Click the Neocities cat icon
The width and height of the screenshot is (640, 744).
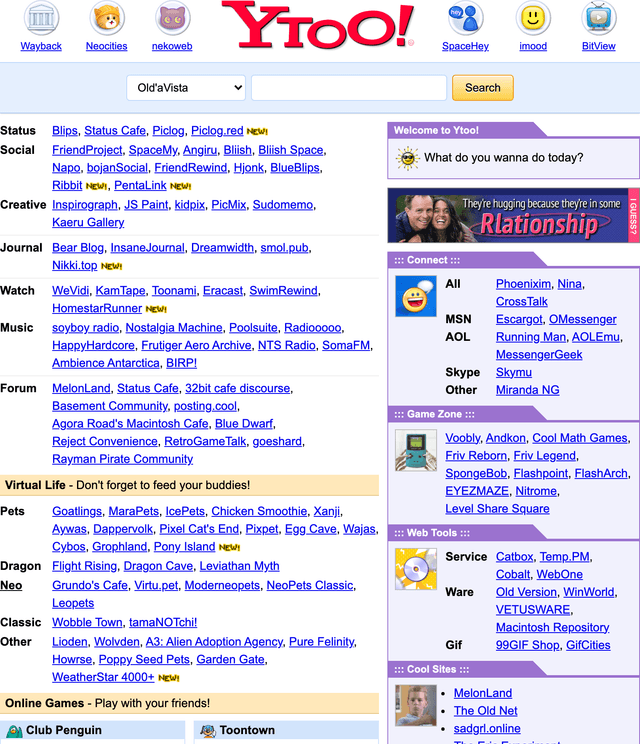pos(107,18)
